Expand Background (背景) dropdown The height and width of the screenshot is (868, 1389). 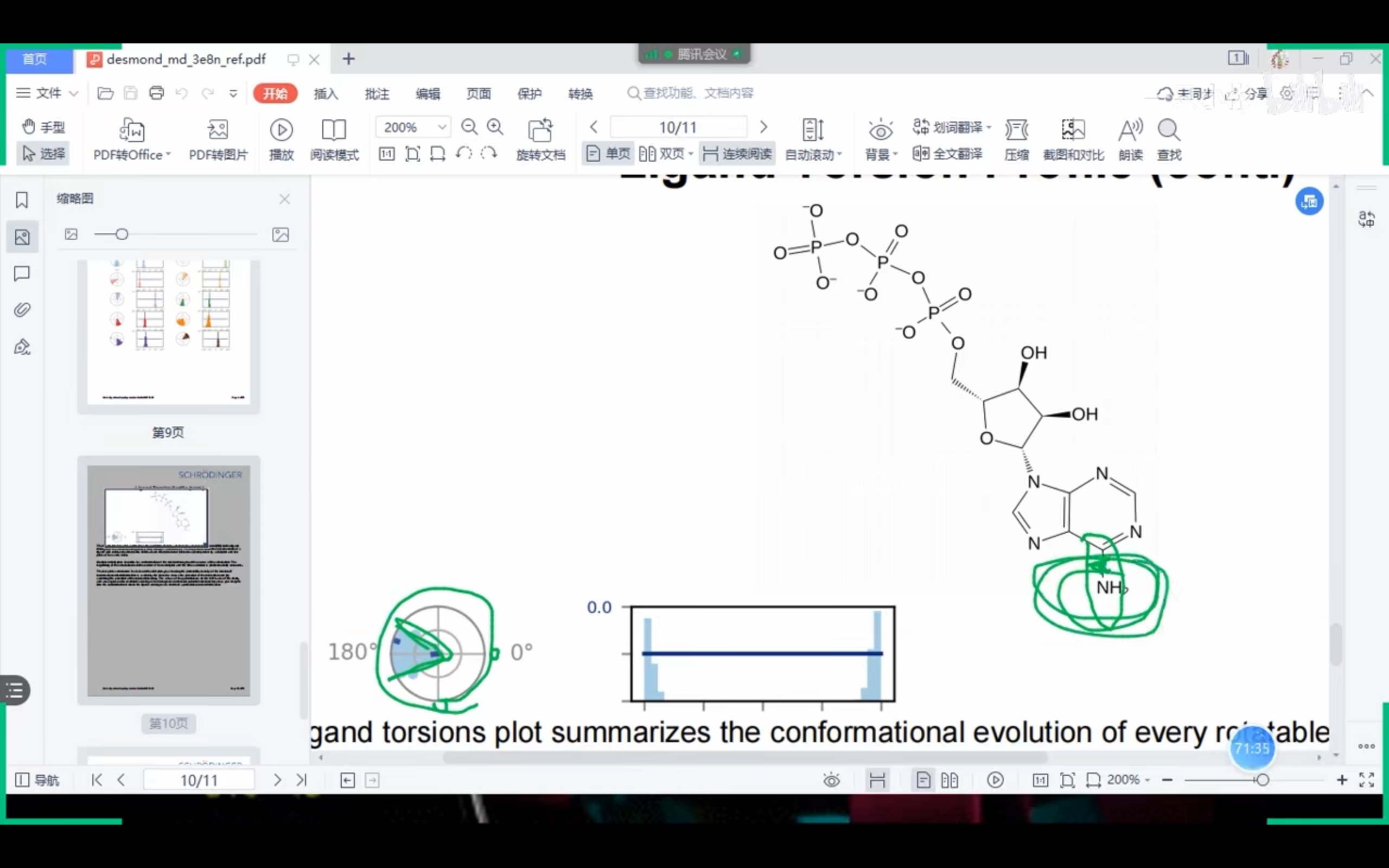tap(895, 154)
